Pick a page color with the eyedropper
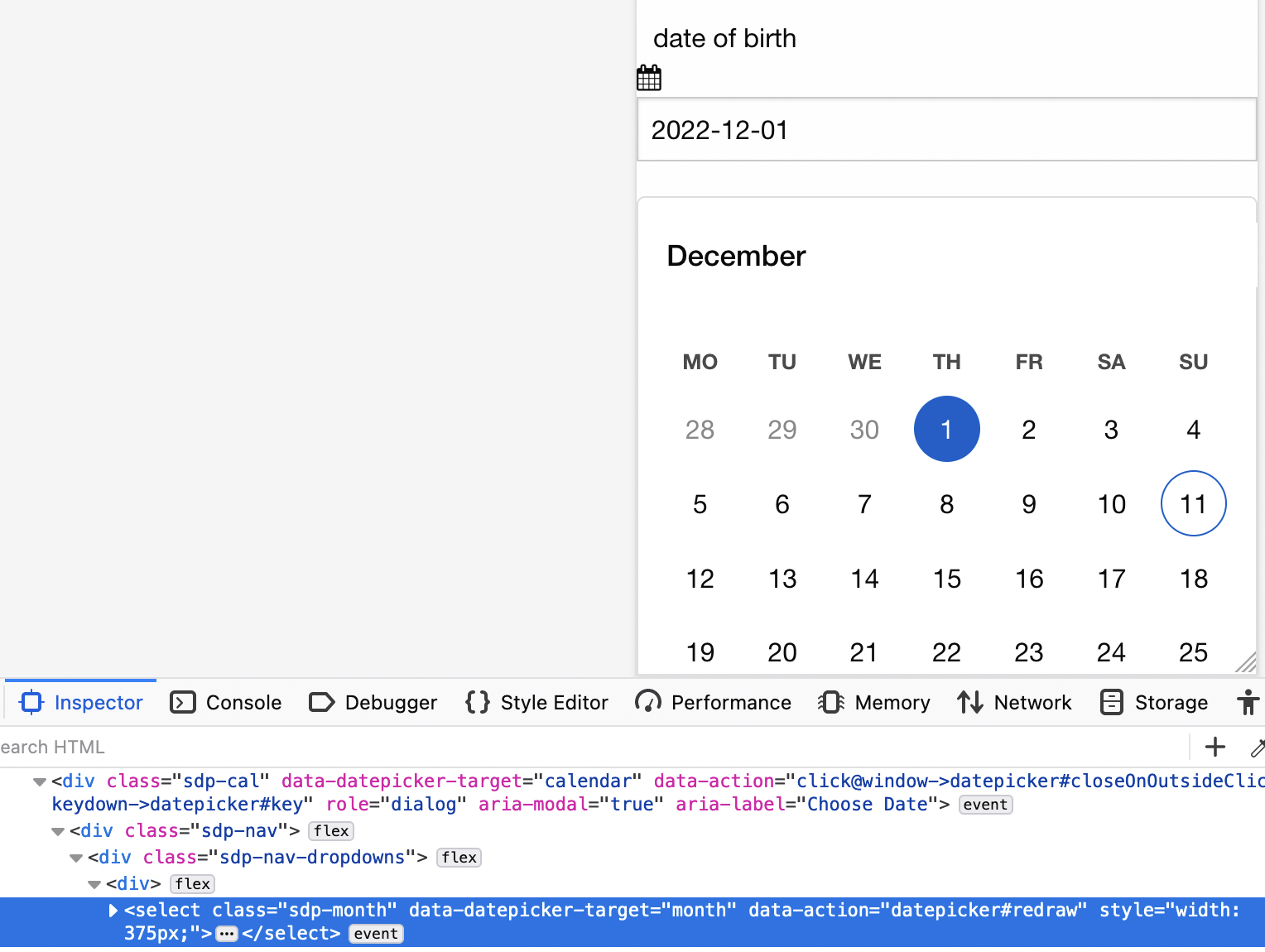This screenshot has width=1265, height=952. click(1258, 747)
